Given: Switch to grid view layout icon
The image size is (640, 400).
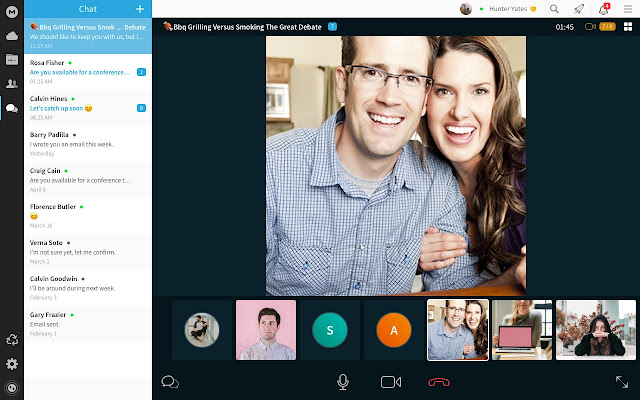Looking at the screenshot, I should 628,27.
